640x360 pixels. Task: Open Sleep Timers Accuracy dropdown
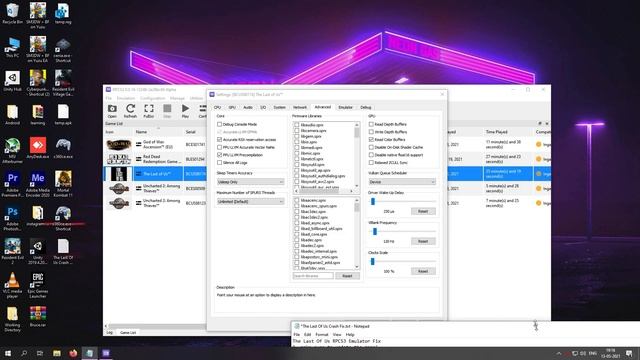[x=250, y=182]
